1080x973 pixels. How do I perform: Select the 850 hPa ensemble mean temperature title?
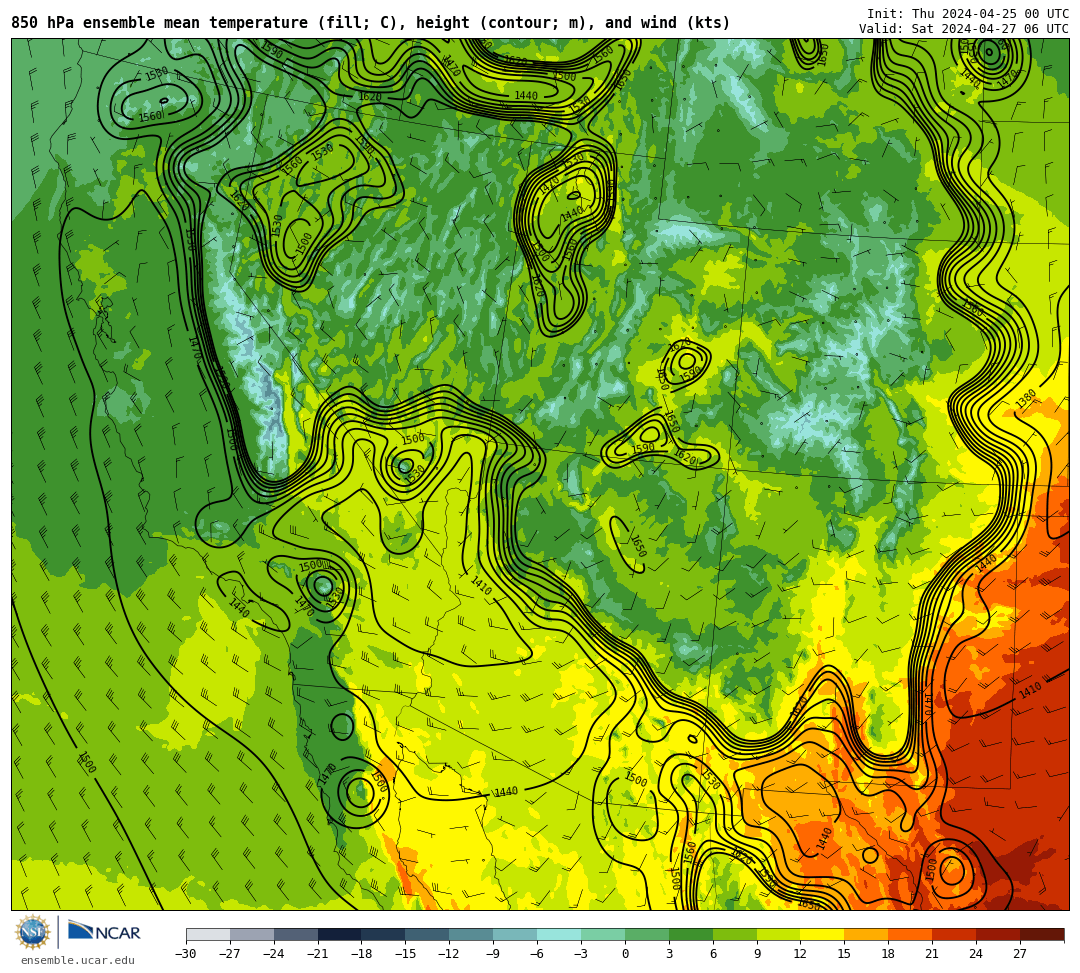tap(371, 23)
